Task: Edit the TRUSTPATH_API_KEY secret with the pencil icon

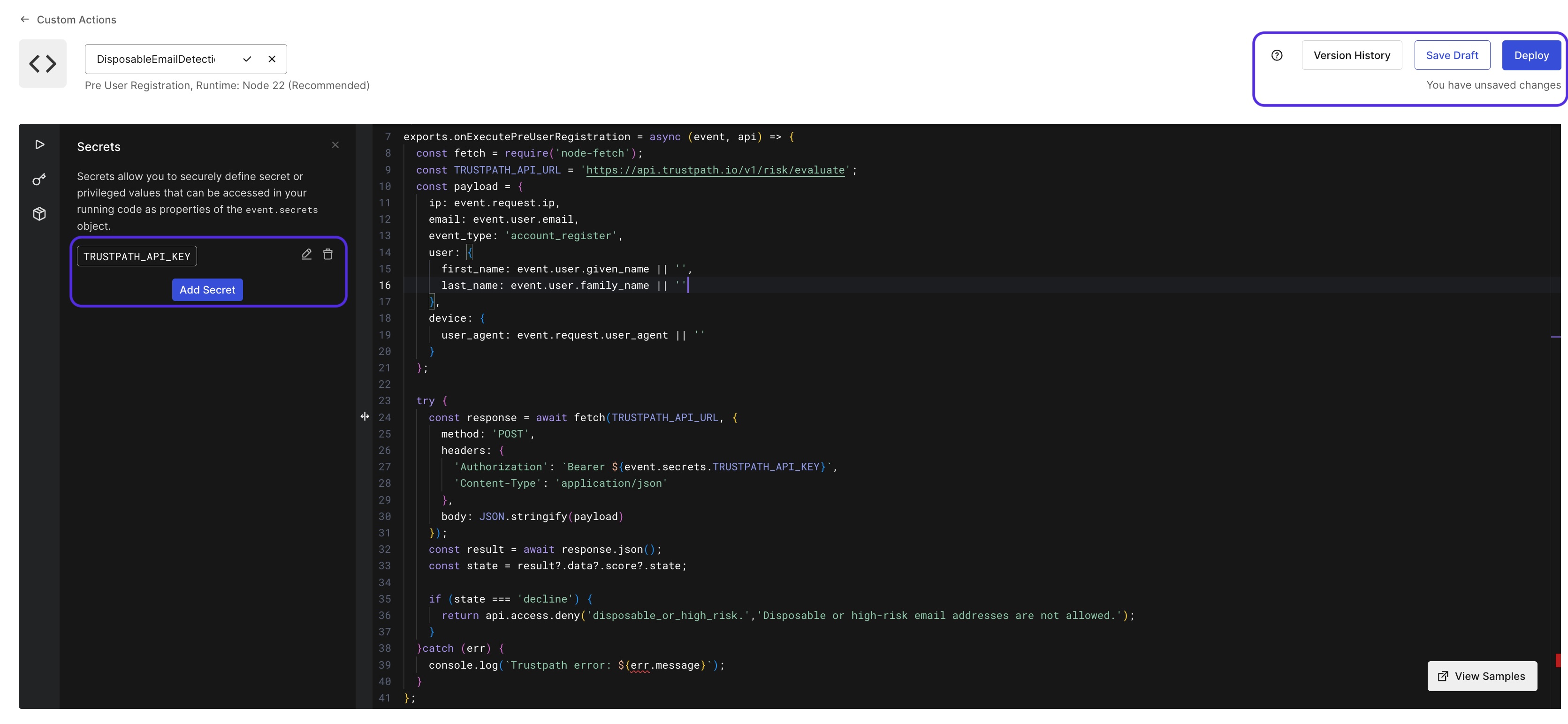Action: click(307, 254)
